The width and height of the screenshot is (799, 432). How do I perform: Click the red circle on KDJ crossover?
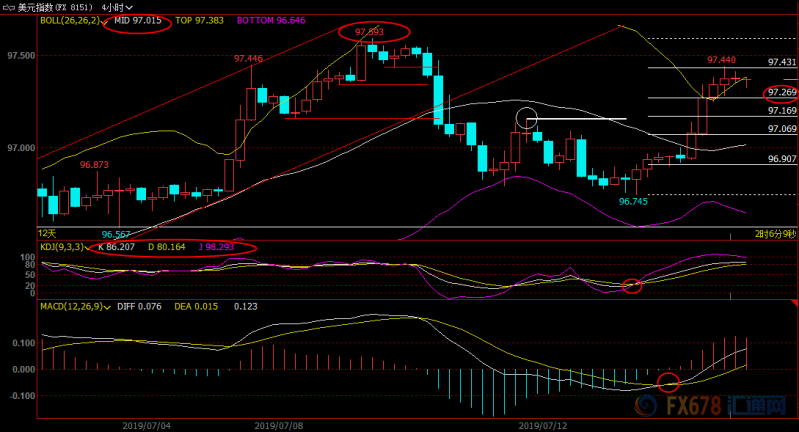pos(632,286)
